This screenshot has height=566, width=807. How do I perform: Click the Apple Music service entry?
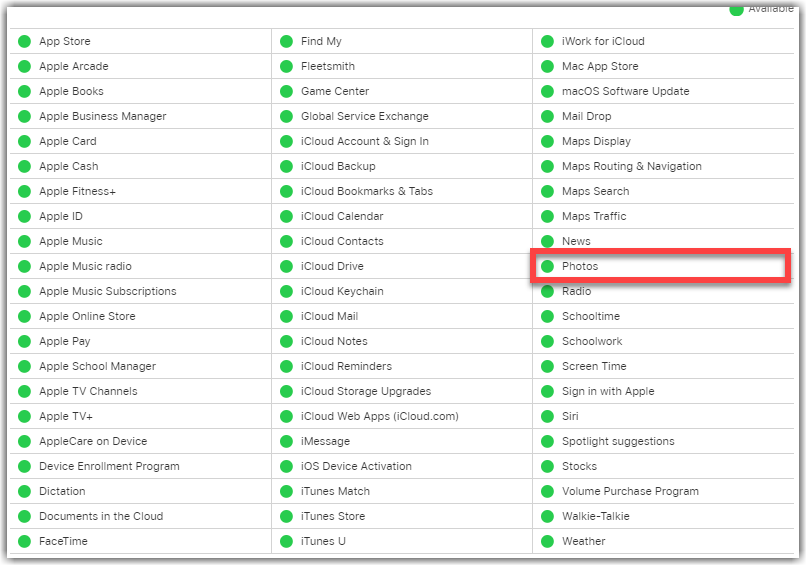click(x=70, y=242)
